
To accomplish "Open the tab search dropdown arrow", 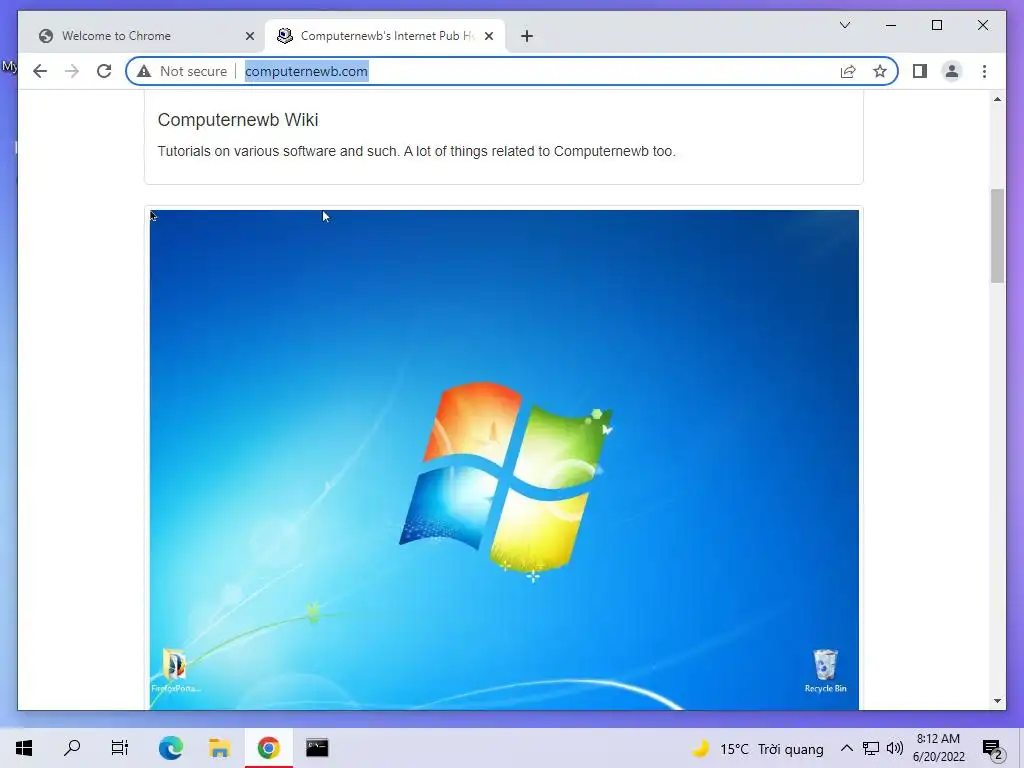I will [844, 25].
